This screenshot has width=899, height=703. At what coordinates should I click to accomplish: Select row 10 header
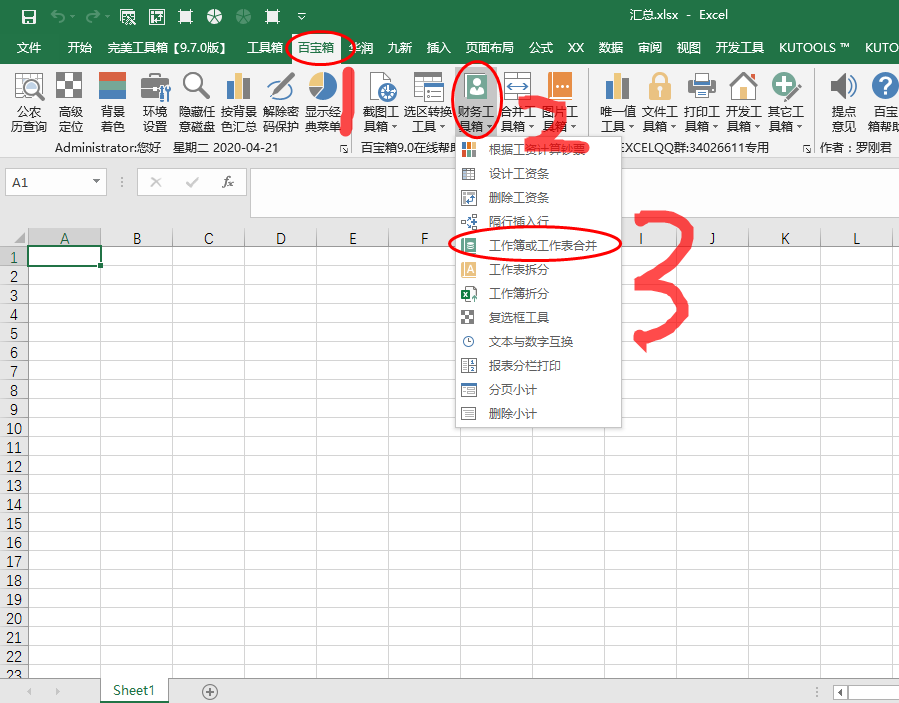tap(14, 428)
